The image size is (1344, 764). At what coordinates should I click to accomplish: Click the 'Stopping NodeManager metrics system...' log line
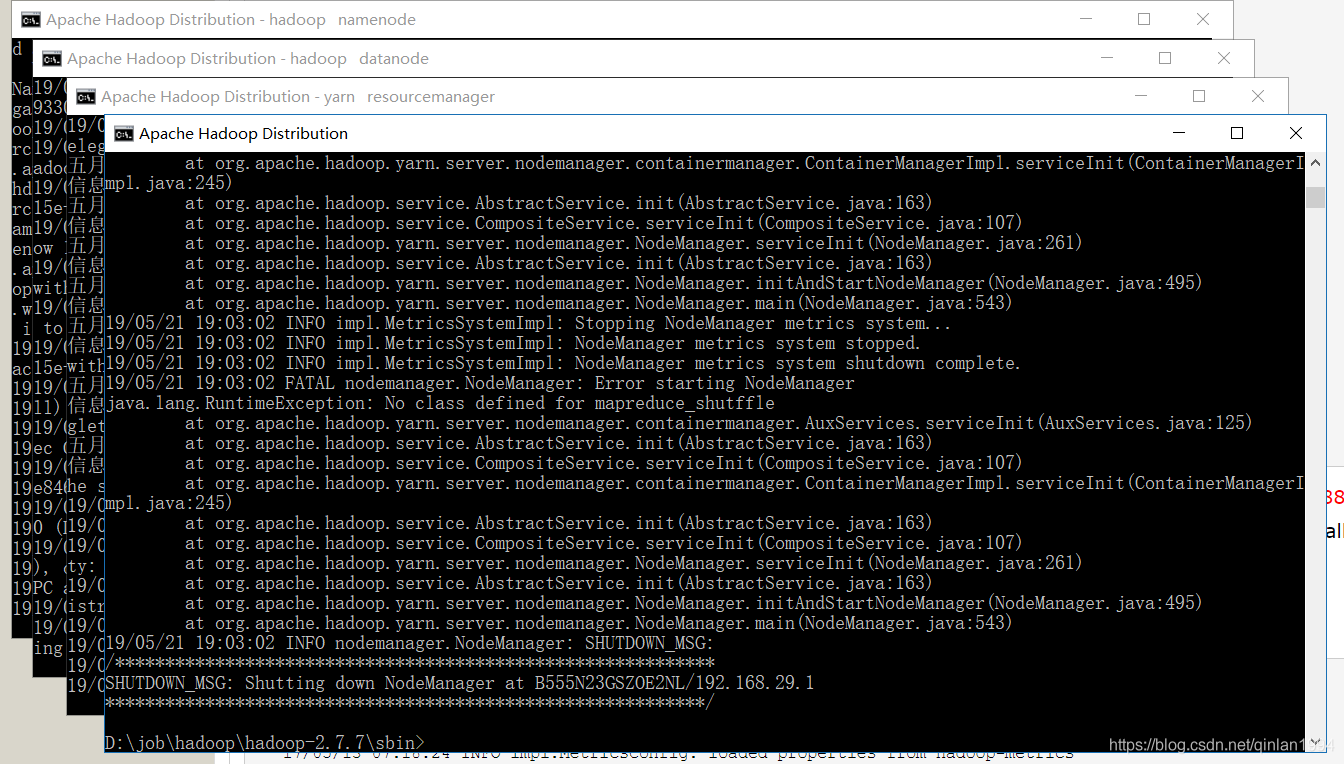pyautogui.click(x=528, y=323)
